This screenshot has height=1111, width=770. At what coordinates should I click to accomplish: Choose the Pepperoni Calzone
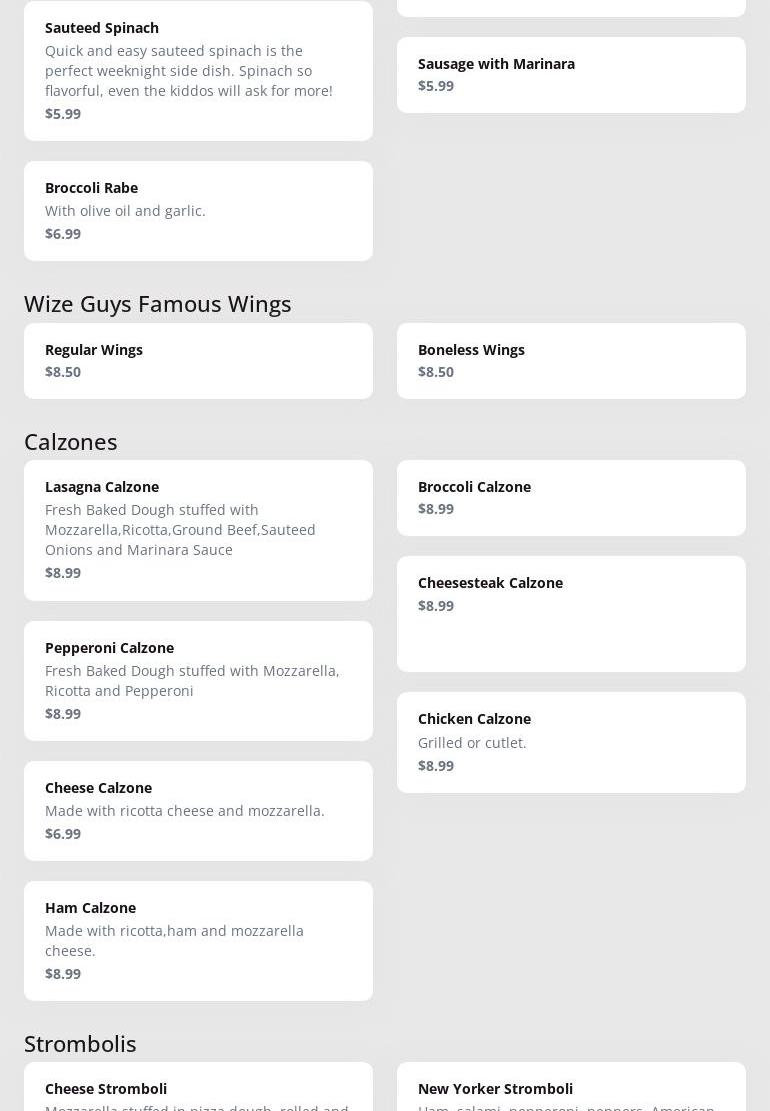coord(198,681)
